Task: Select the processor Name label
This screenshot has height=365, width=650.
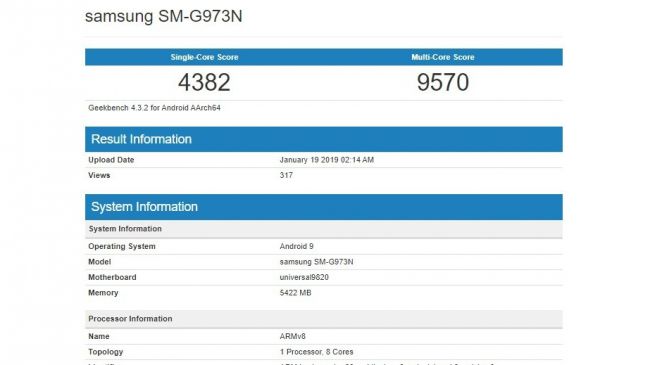Action: coord(99,336)
